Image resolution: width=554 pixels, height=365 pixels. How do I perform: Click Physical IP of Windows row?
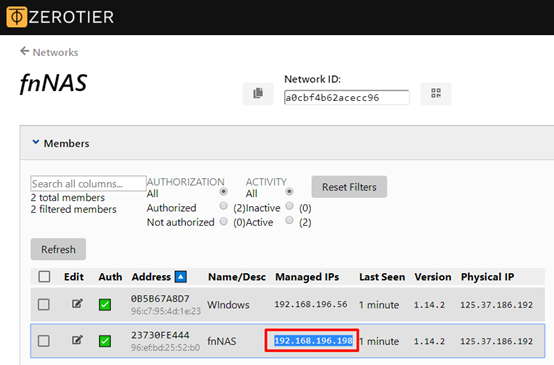[x=496, y=305]
